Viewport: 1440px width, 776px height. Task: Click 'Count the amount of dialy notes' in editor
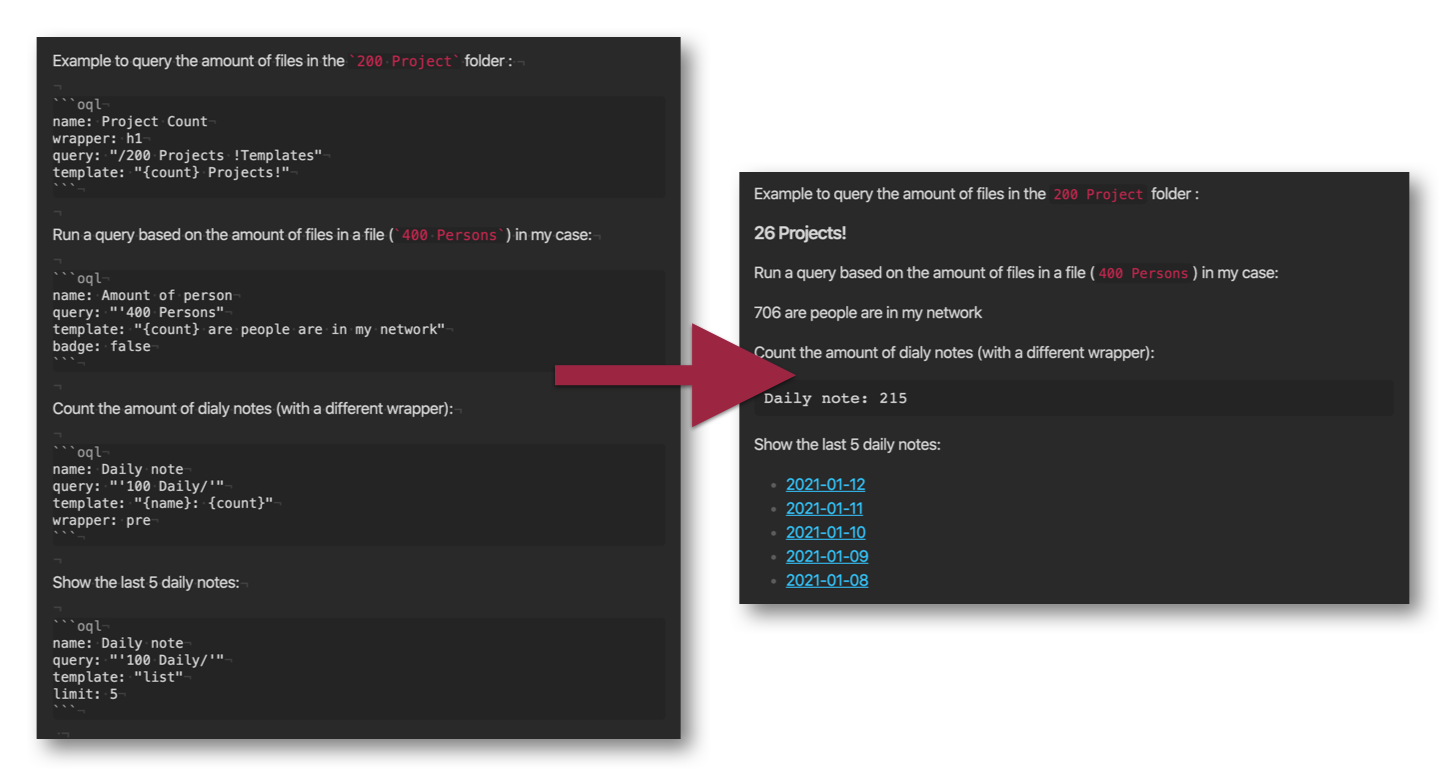[165, 408]
